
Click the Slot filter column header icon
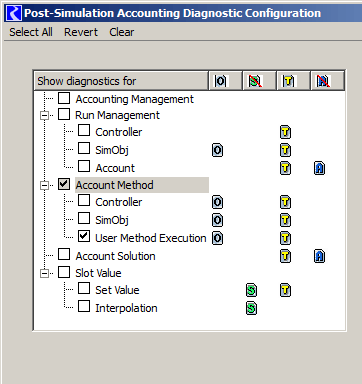tap(255, 81)
